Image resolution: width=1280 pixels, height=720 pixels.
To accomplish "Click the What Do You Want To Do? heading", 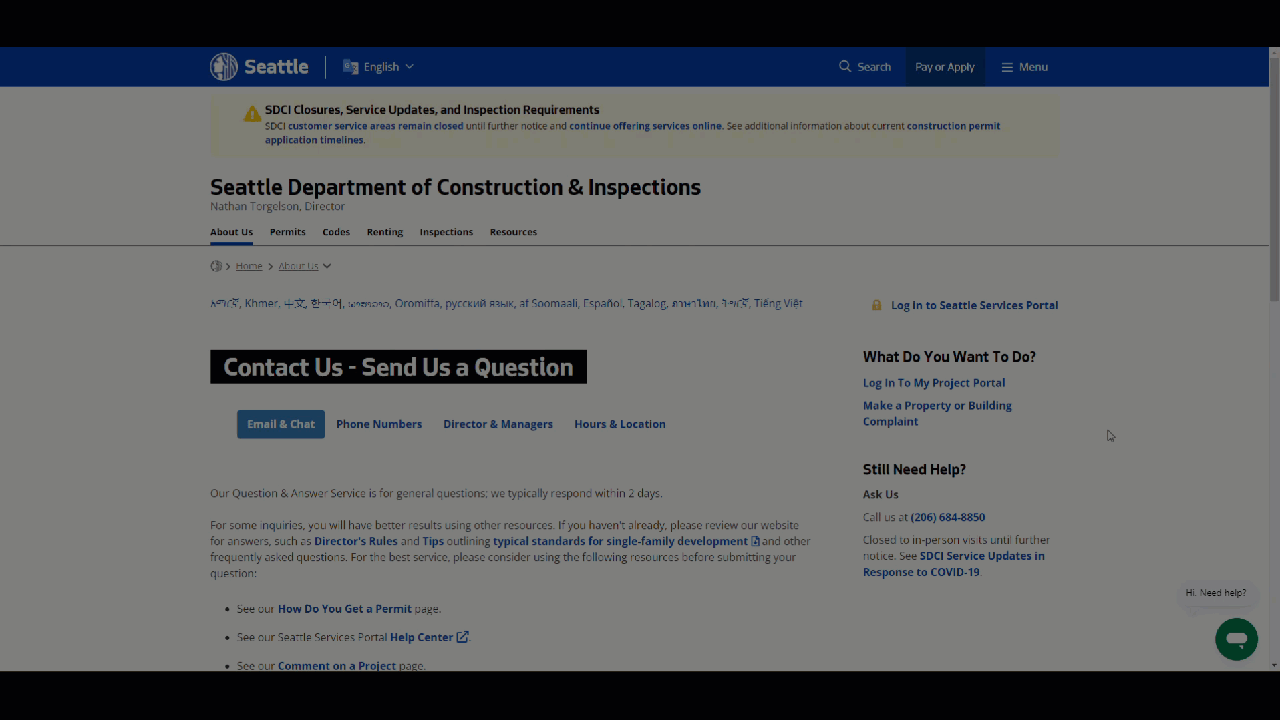I will (949, 357).
